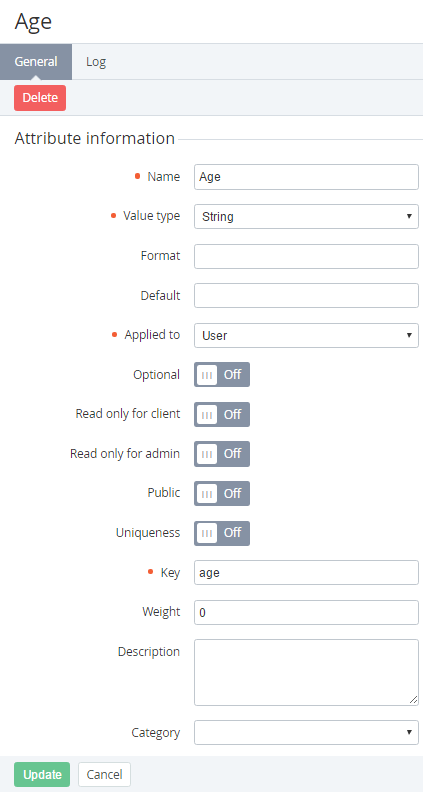Cancel editing the attribute
The width and height of the screenshot is (423, 794).
104,774
